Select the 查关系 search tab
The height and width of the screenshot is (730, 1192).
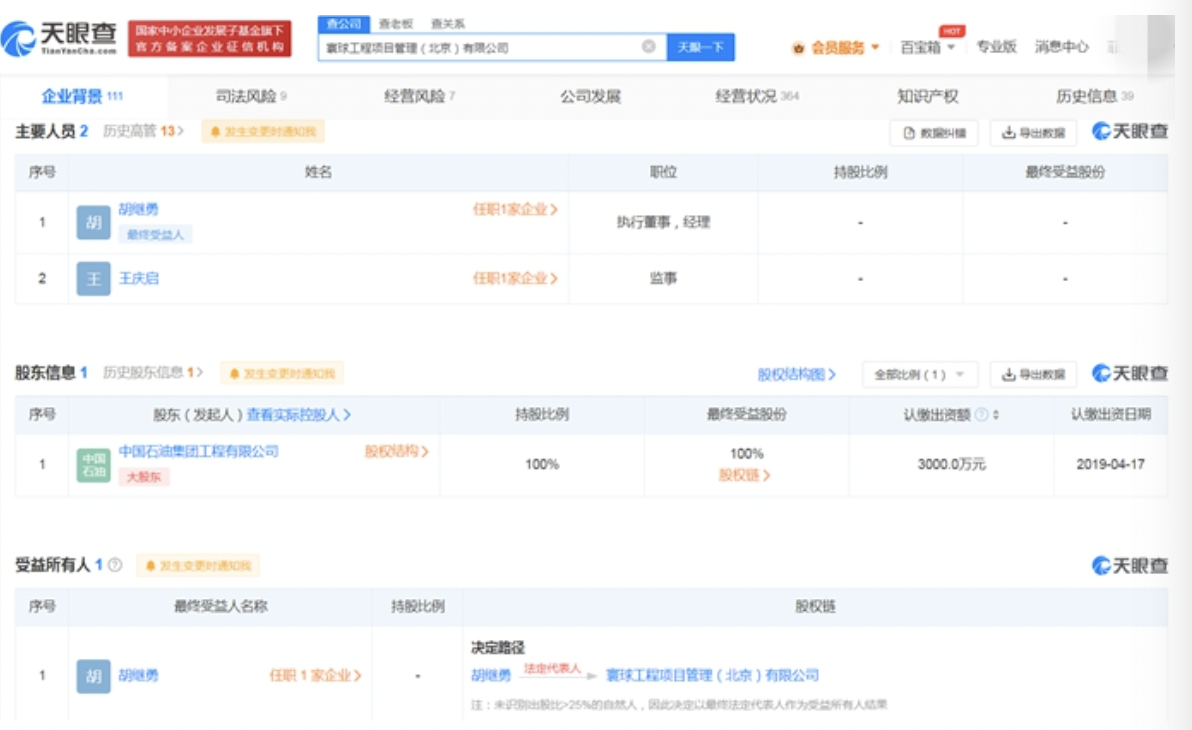(x=448, y=24)
